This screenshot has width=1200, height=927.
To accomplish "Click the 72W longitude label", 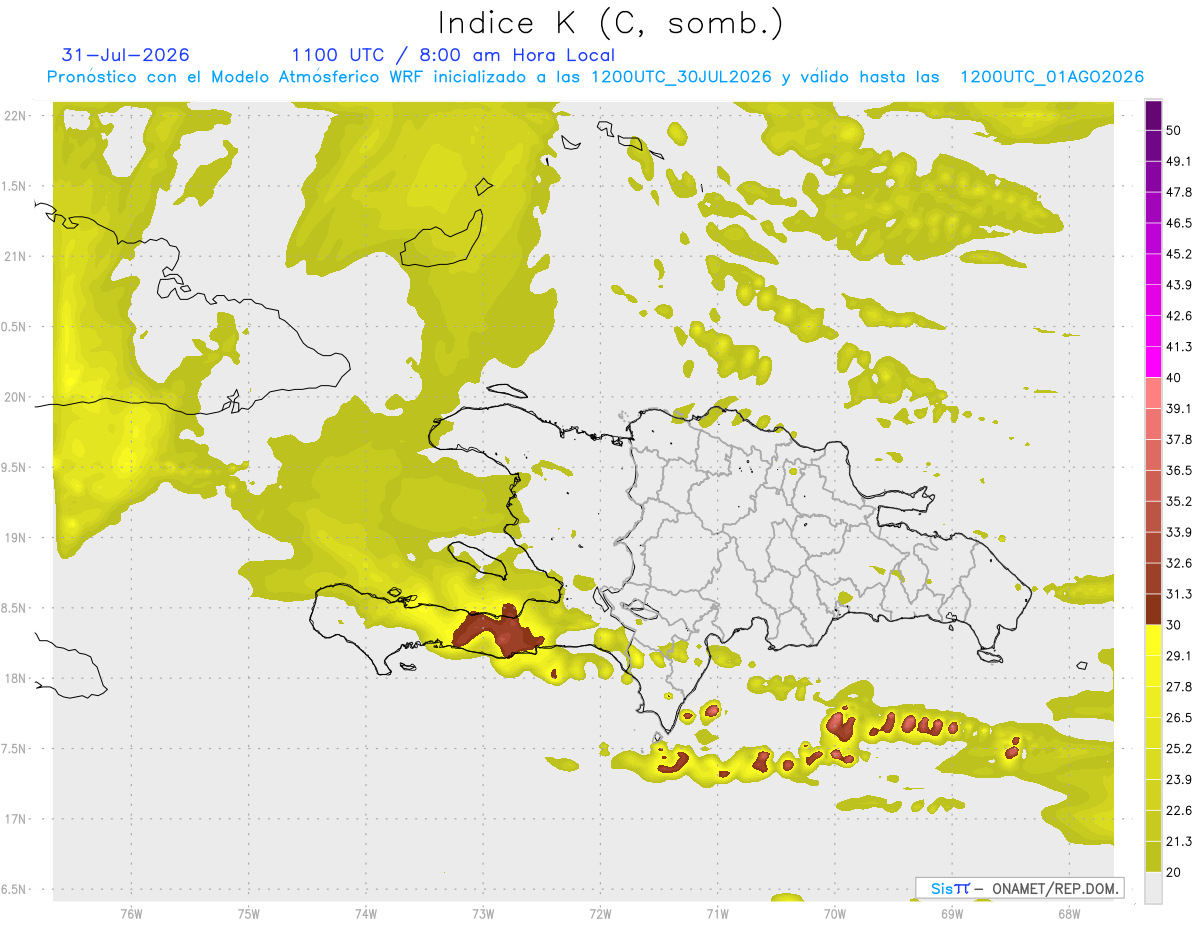I will (x=600, y=914).
